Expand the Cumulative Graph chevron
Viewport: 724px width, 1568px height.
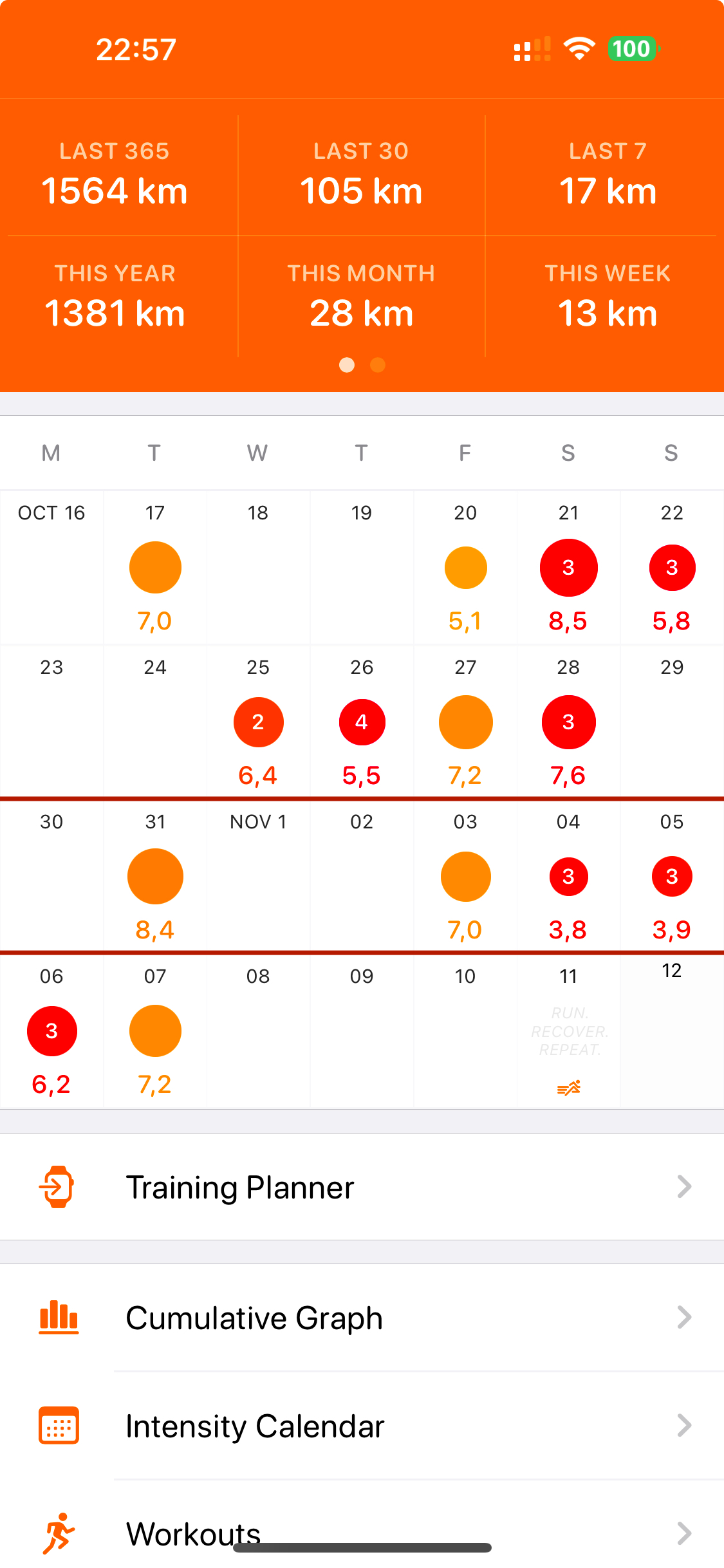pyautogui.click(x=684, y=1318)
